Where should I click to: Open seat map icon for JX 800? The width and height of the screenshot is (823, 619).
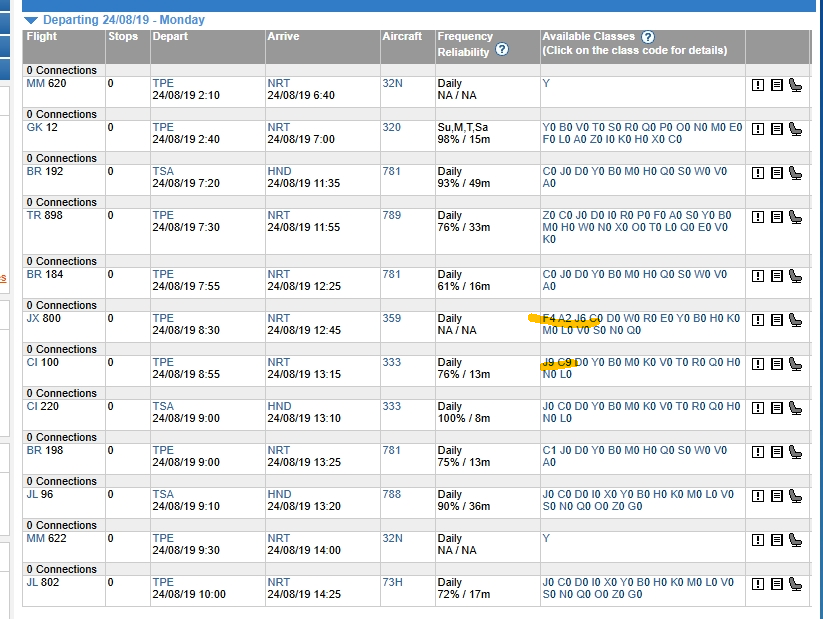(x=796, y=320)
